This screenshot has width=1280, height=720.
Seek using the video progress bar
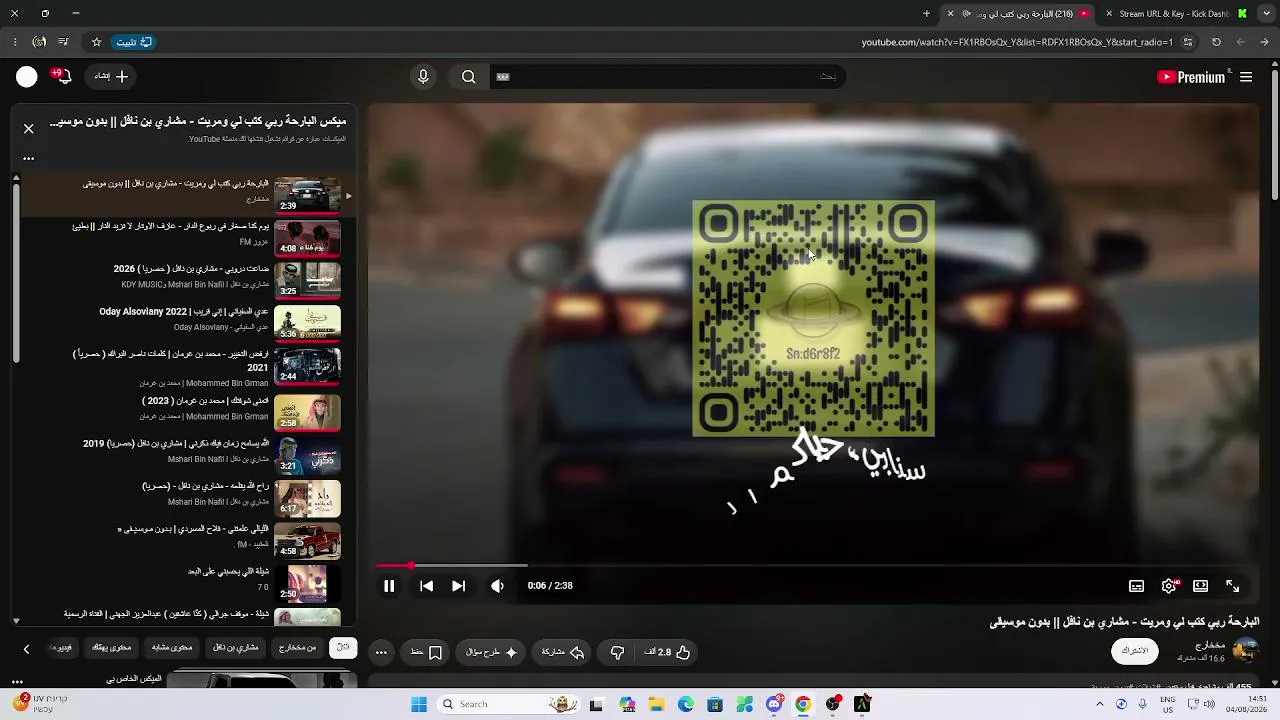coord(813,566)
